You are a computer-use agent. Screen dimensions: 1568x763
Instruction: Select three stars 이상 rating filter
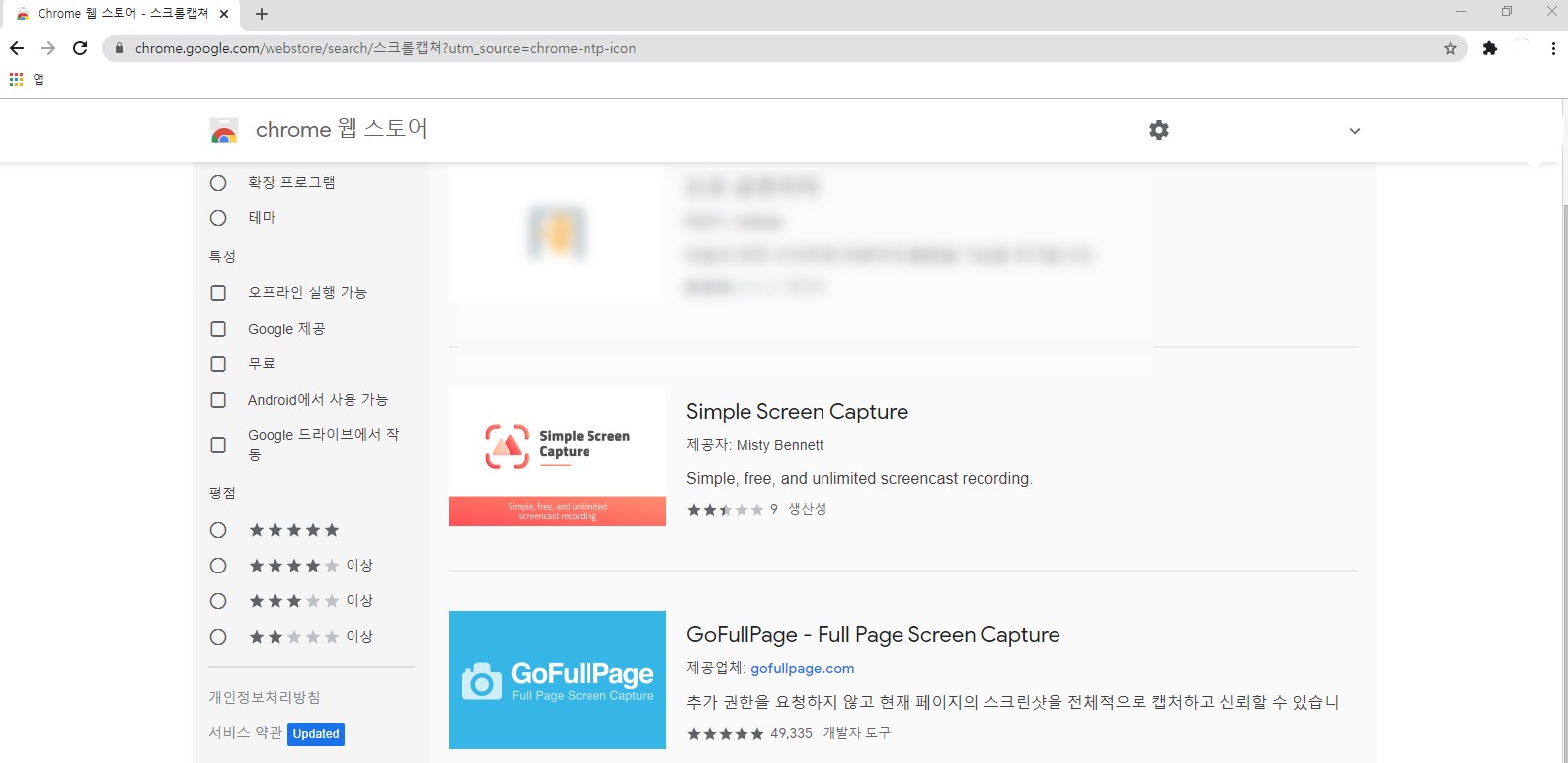pyautogui.click(x=218, y=601)
